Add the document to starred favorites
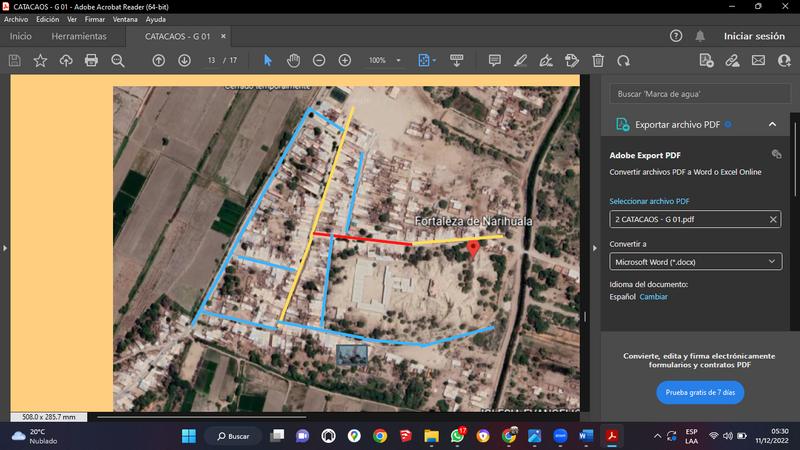This screenshot has width=800, height=450. [x=40, y=61]
